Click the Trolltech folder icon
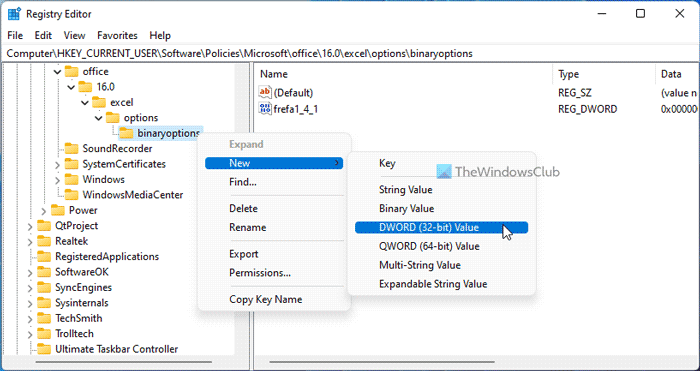Image resolution: width=700 pixels, height=371 pixels. tap(44, 333)
